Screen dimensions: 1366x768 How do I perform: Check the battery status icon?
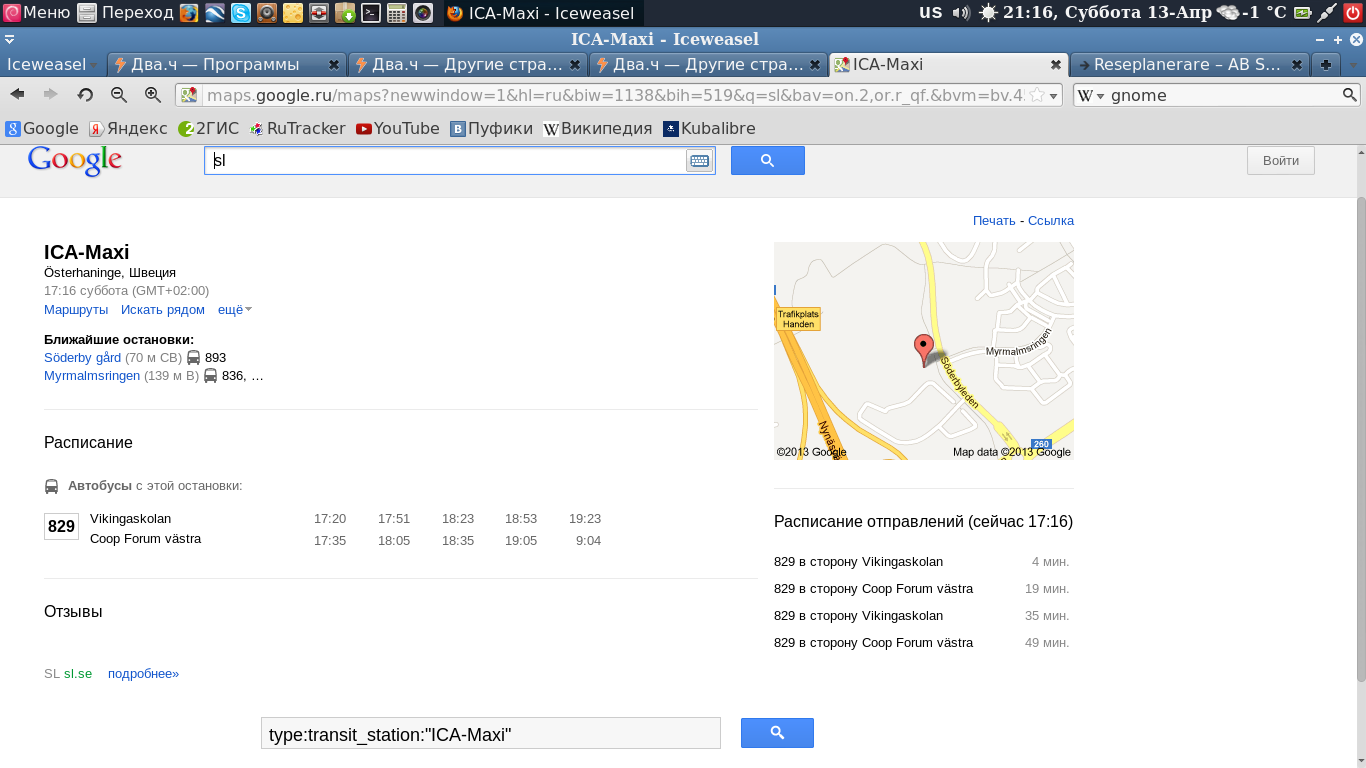pyautogui.click(x=1302, y=13)
